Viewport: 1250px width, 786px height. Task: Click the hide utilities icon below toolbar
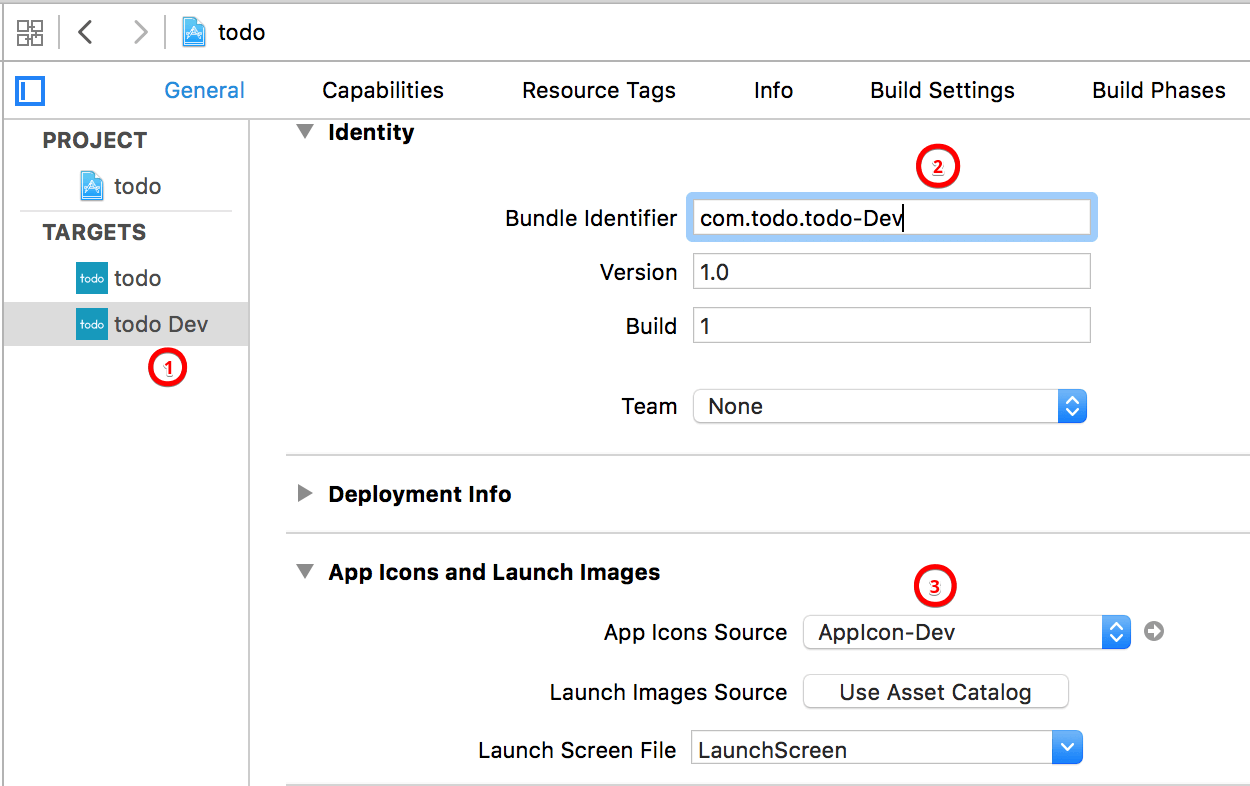pos(29,90)
